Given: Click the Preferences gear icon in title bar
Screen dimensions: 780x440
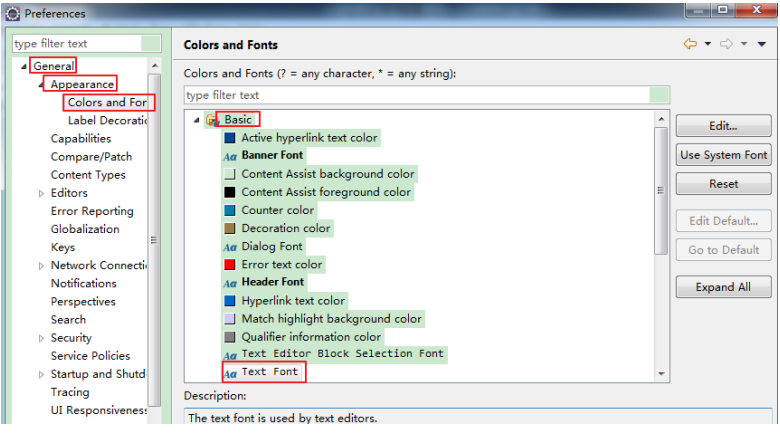Looking at the screenshot, I should [x=12, y=13].
